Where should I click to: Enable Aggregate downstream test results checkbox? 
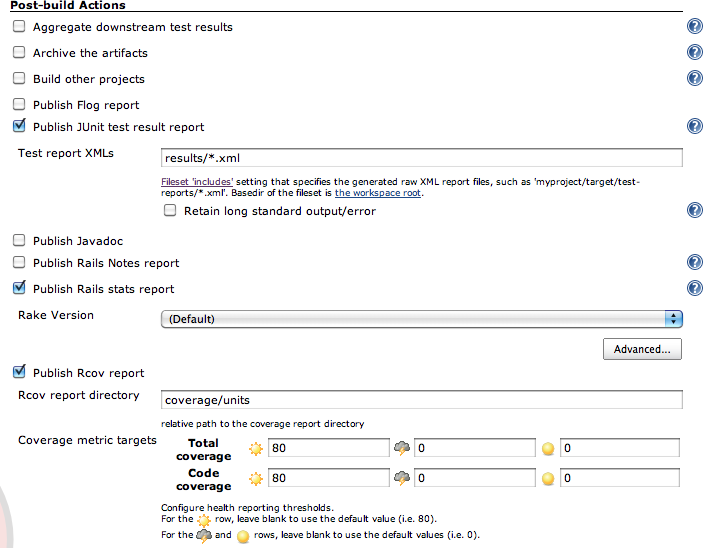click(19, 26)
